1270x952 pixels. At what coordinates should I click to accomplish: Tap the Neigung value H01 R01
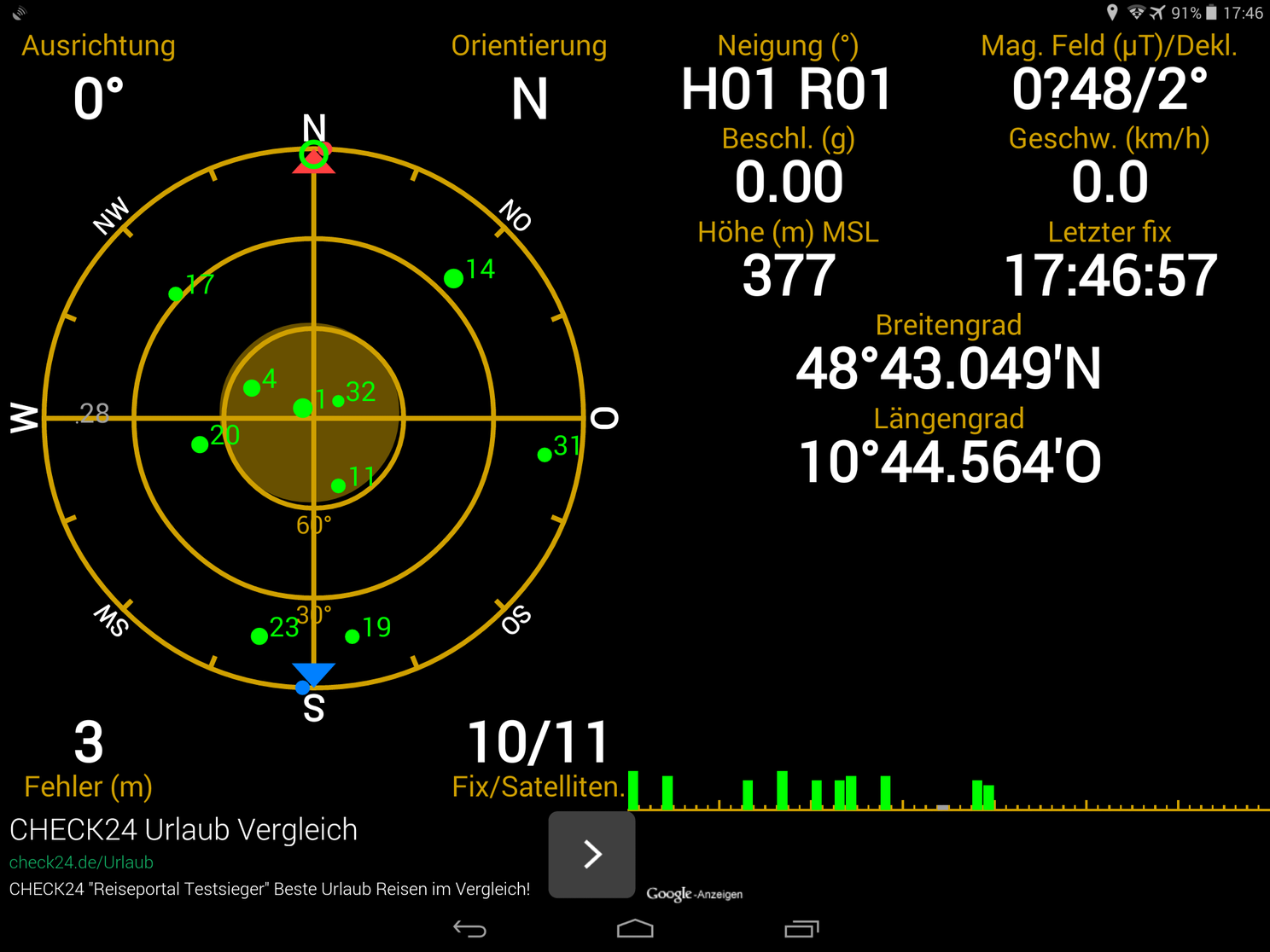pyautogui.click(x=787, y=90)
